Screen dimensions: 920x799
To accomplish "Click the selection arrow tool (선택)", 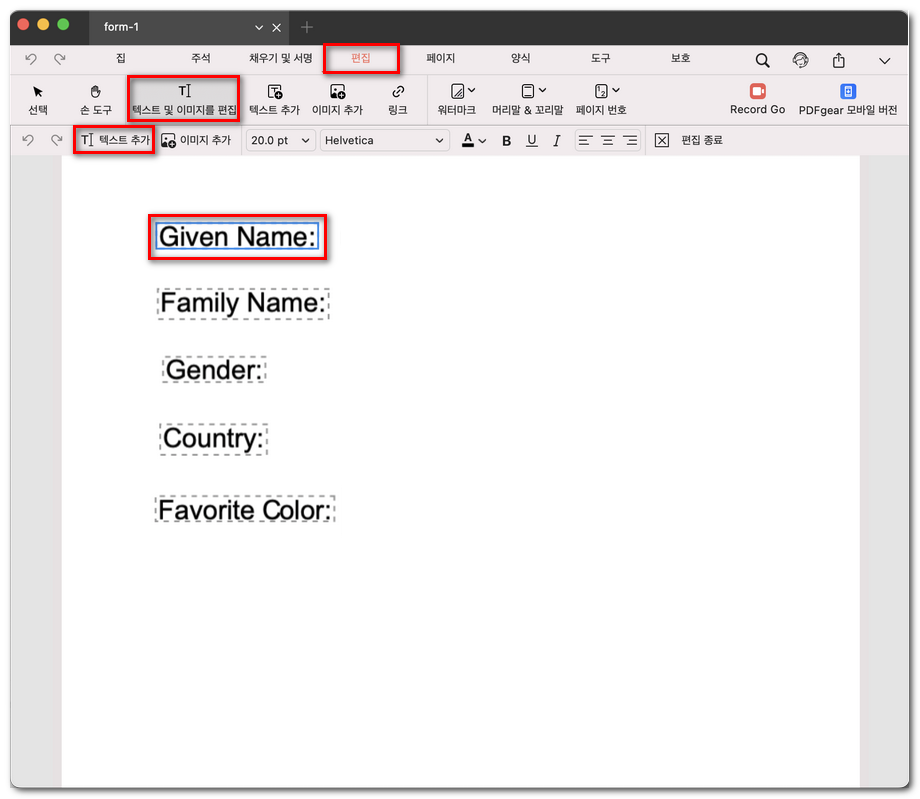I will [x=38, y=99].
